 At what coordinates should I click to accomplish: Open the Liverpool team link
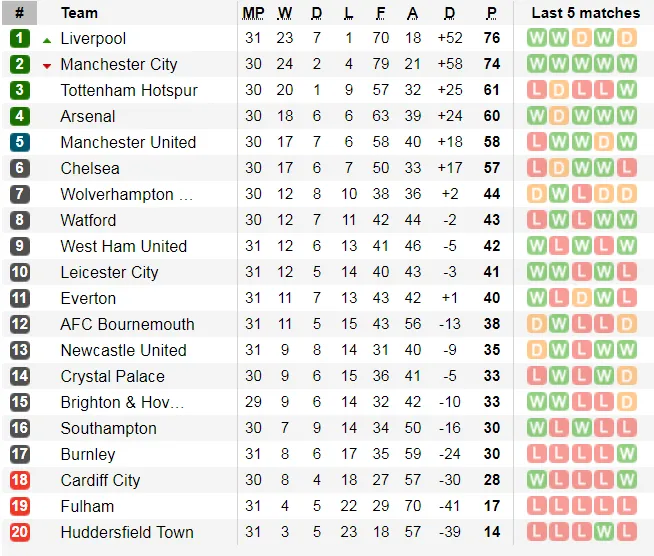(93, 39)
